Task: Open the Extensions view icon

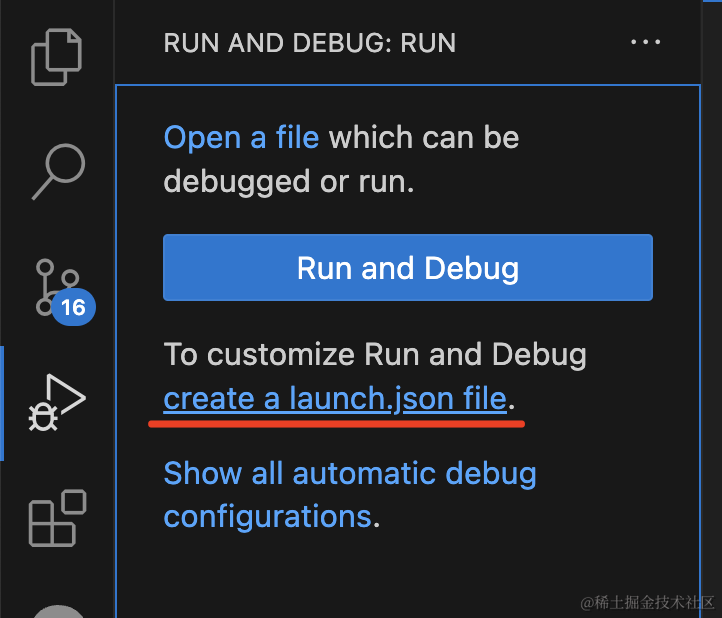Action: 58,518
